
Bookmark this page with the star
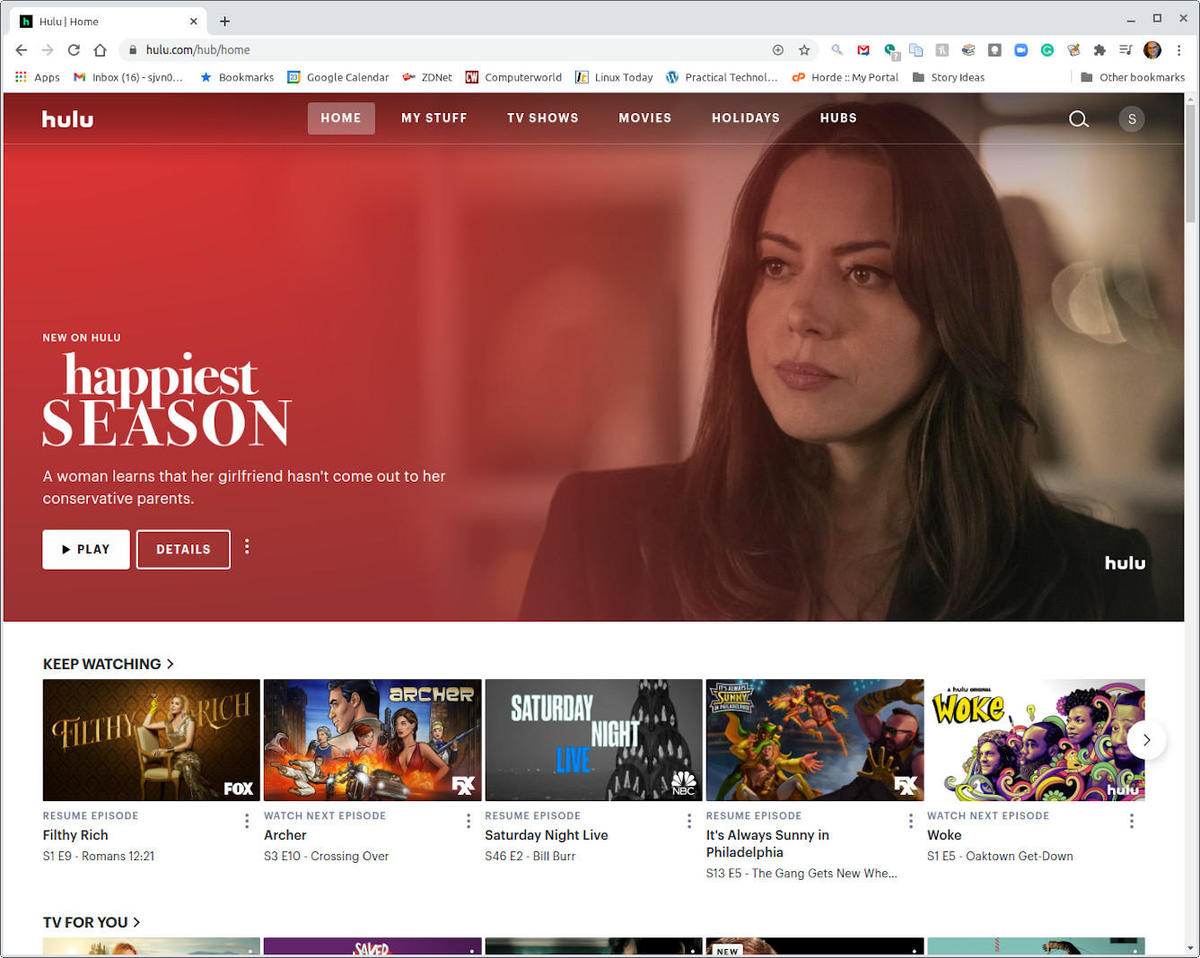(x=804, y=50)
